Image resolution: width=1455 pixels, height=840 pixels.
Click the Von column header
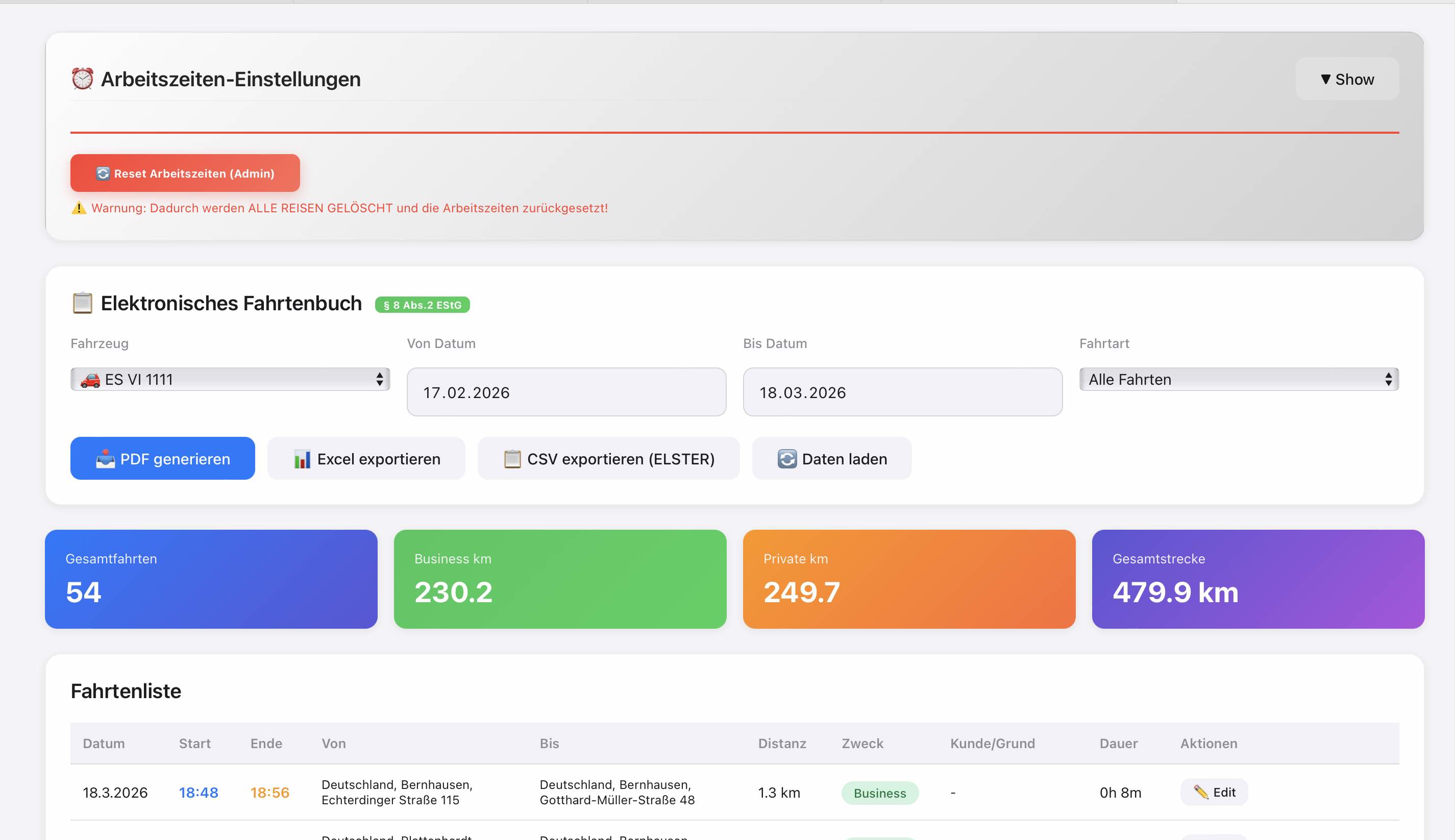[333, 744]
